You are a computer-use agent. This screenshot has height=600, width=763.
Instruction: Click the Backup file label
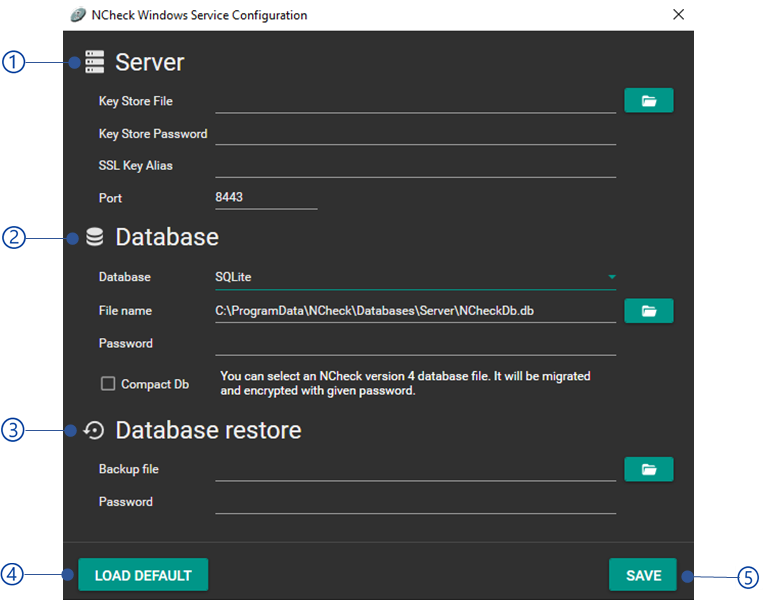point(128,469)
